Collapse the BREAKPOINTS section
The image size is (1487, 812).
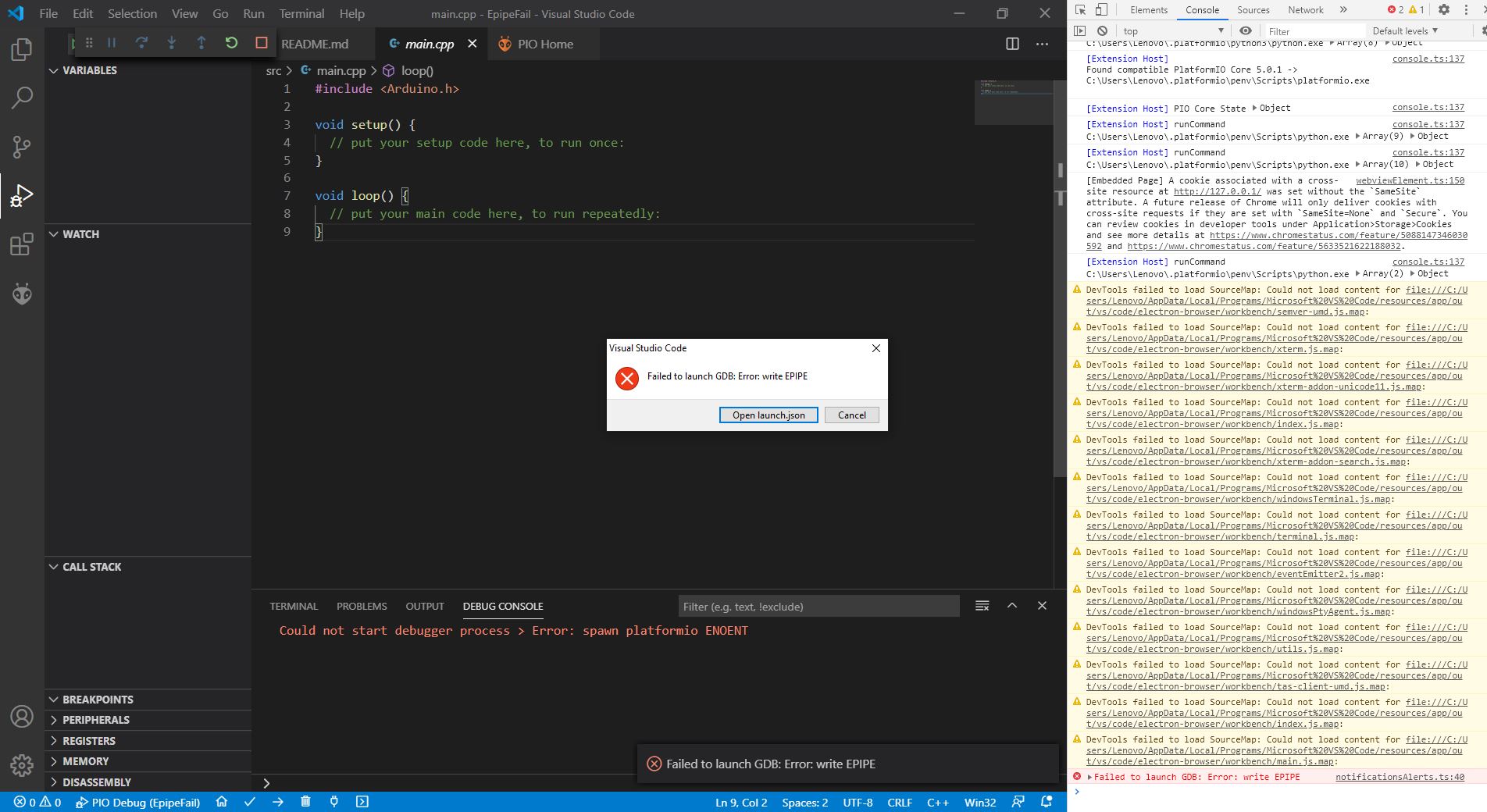coord(148,700)
